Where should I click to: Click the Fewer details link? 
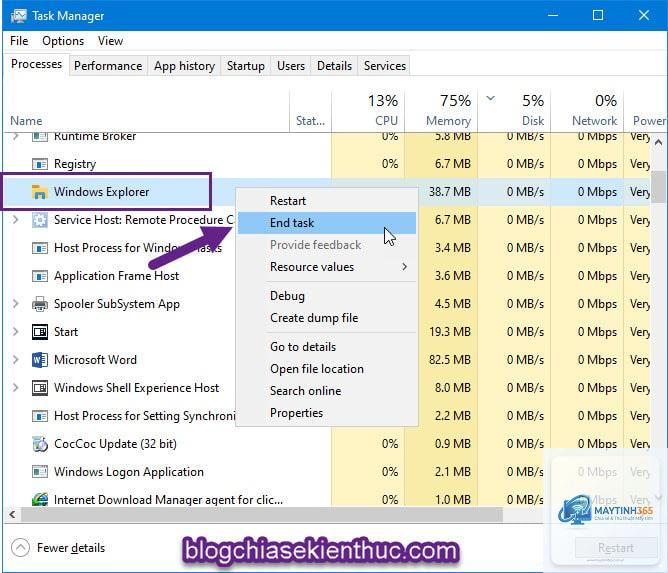(71, 548)
